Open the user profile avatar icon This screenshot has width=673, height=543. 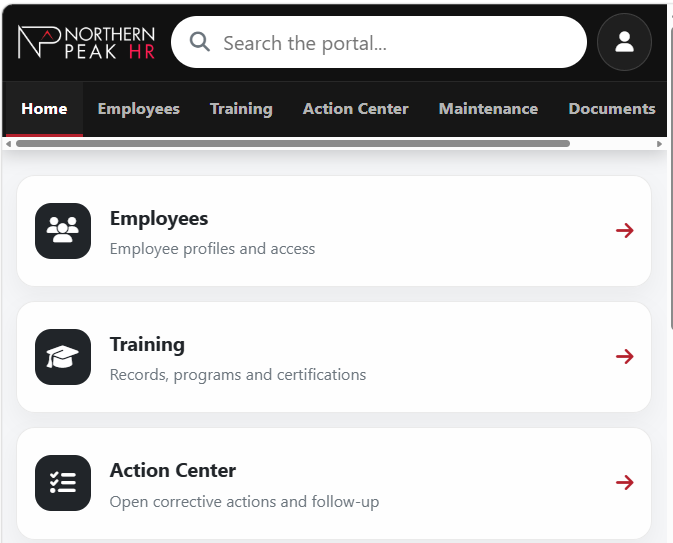624,42
